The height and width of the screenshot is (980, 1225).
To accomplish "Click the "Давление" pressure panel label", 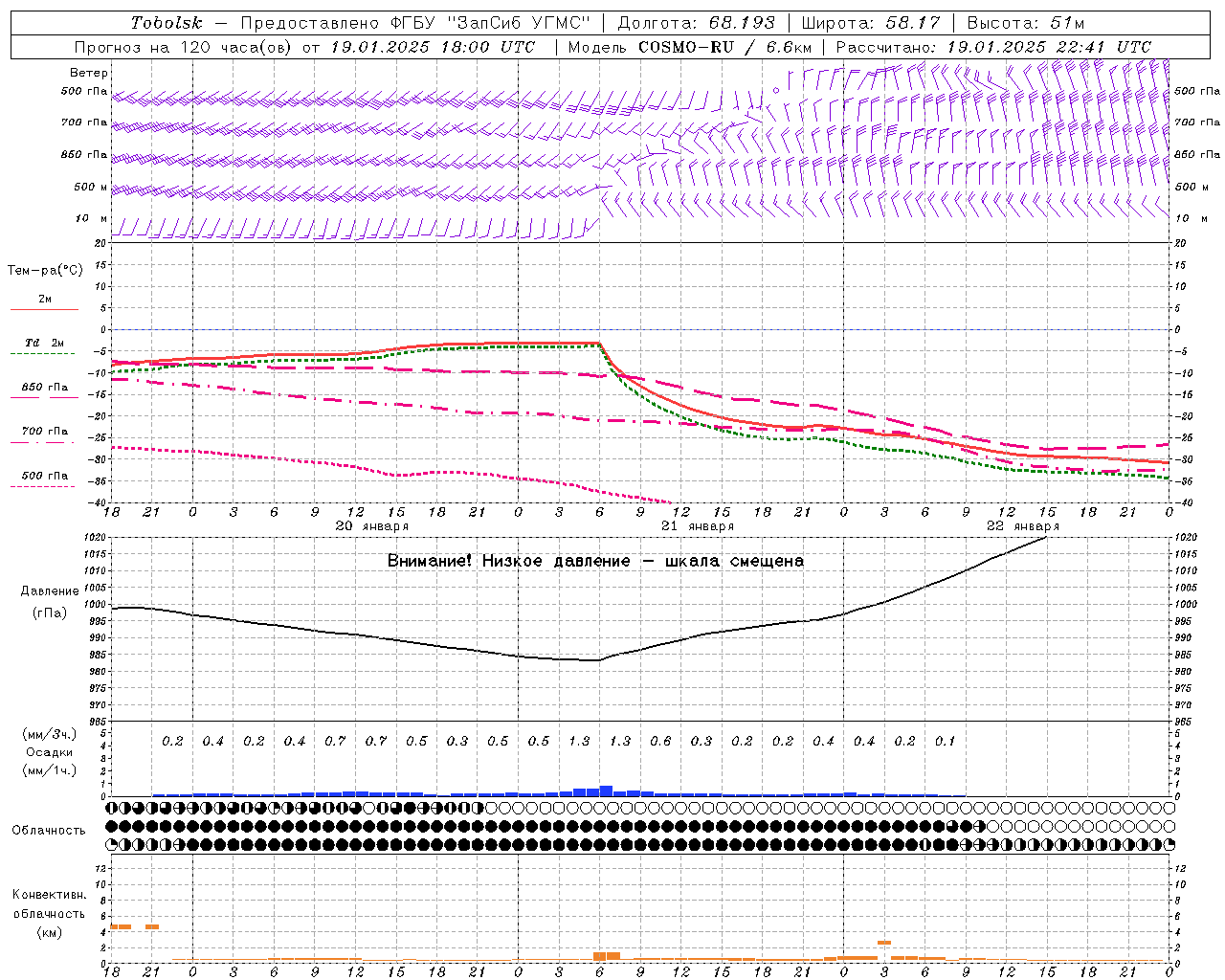I will (x=50, y=591).
